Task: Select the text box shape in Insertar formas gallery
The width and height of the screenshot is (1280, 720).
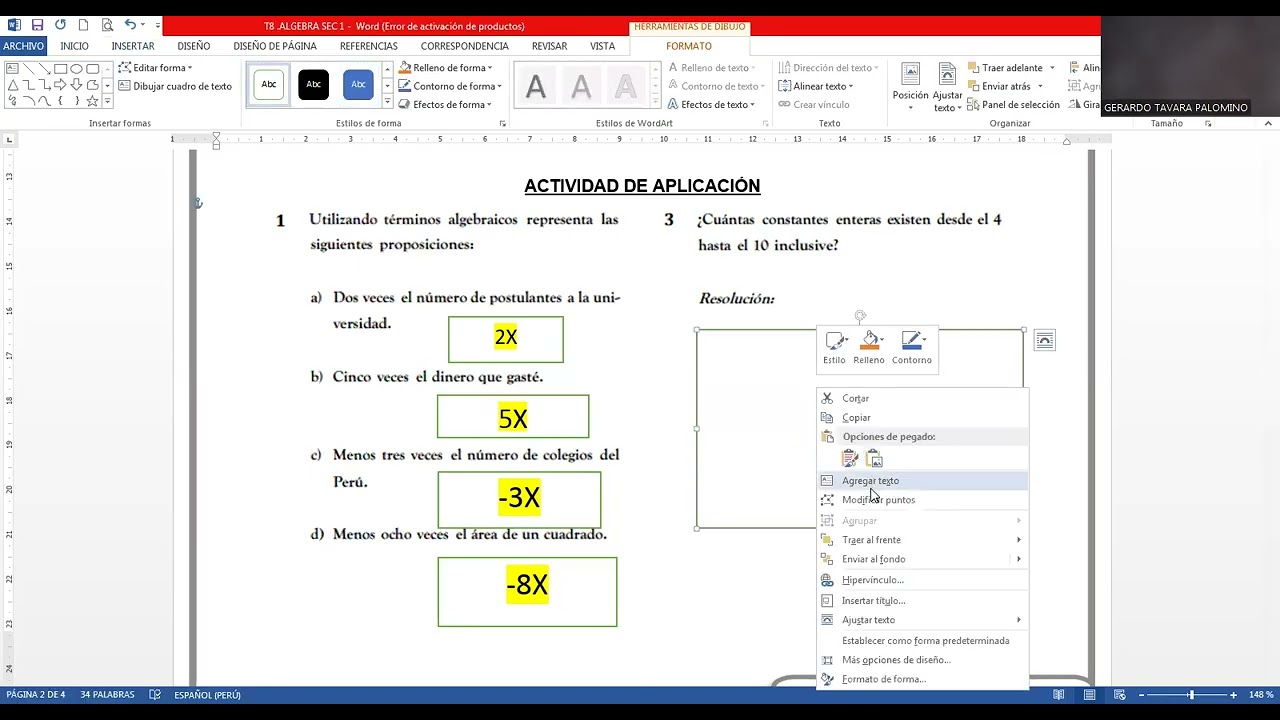Action: pos(12,68)
